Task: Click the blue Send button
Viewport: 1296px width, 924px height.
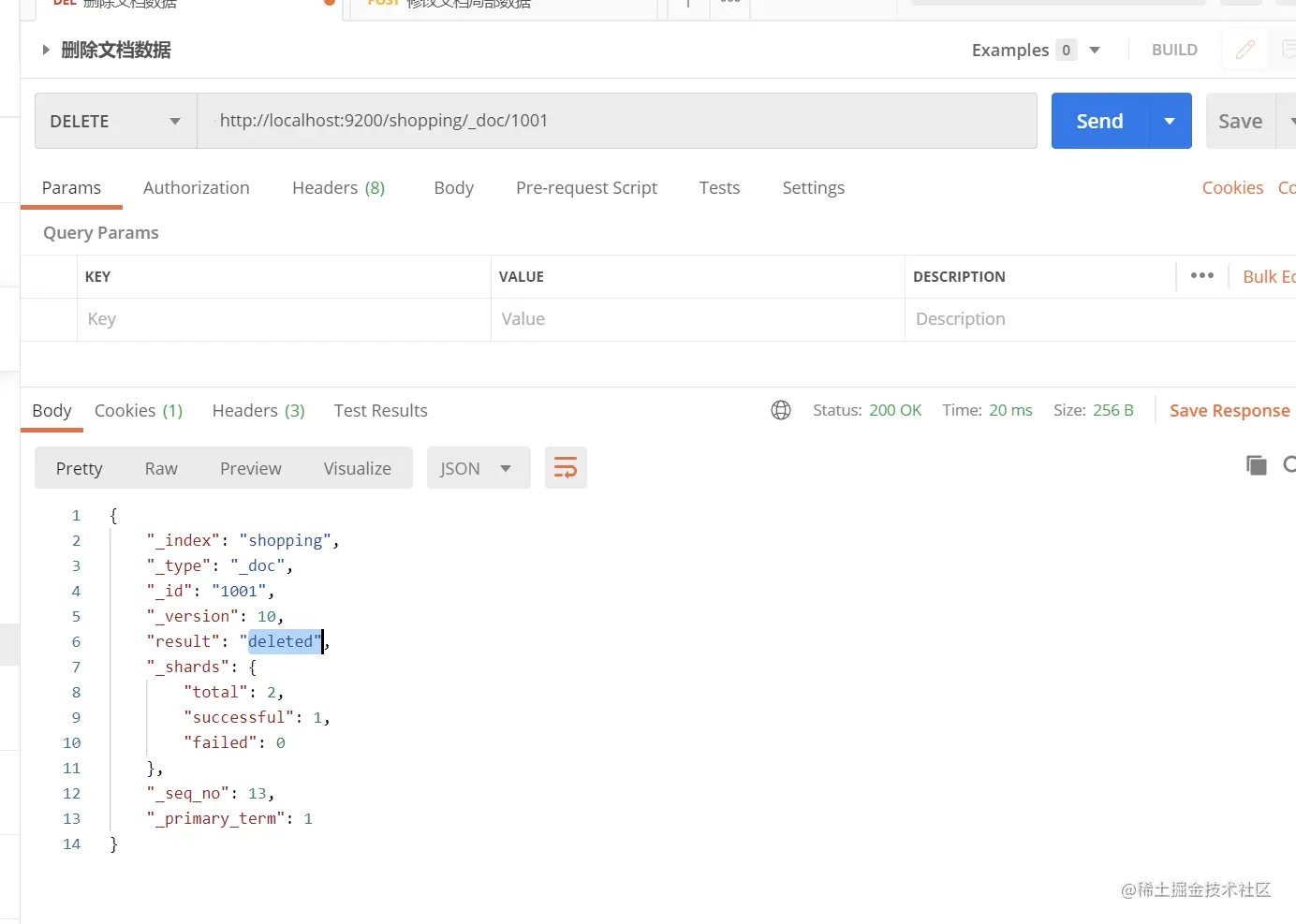Action: 1099,121
